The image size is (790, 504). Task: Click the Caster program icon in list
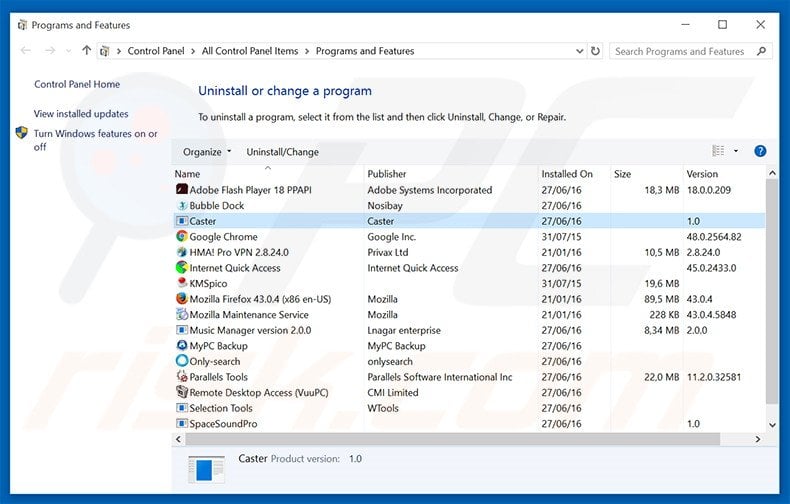click(x=181, y=221)
